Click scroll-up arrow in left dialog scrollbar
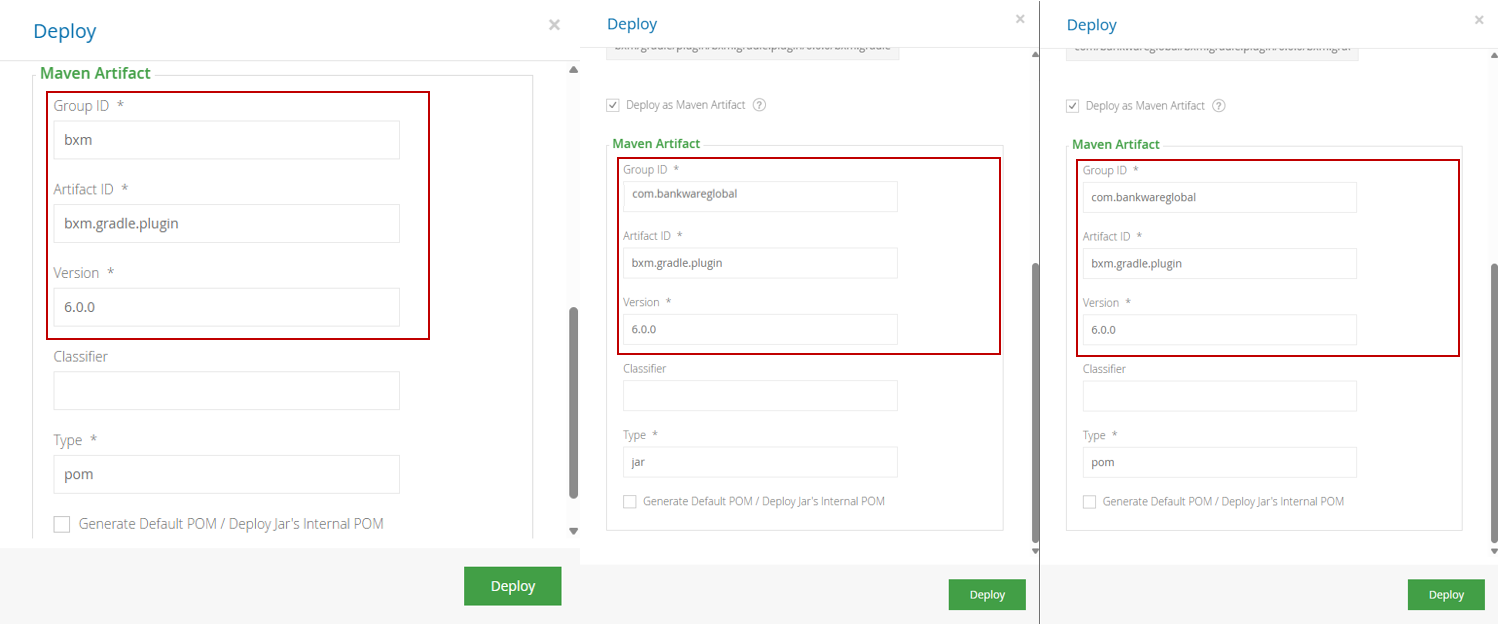Viewport: 1498px width, 624px height. pos(573,71)
